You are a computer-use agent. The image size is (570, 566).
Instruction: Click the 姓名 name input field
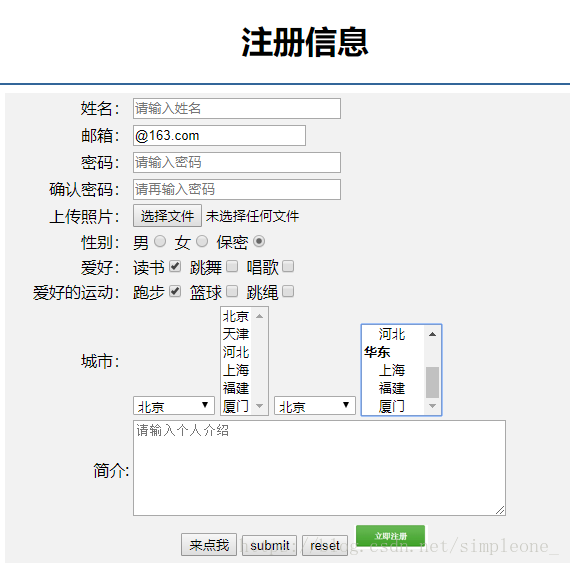tap(237, 108)
